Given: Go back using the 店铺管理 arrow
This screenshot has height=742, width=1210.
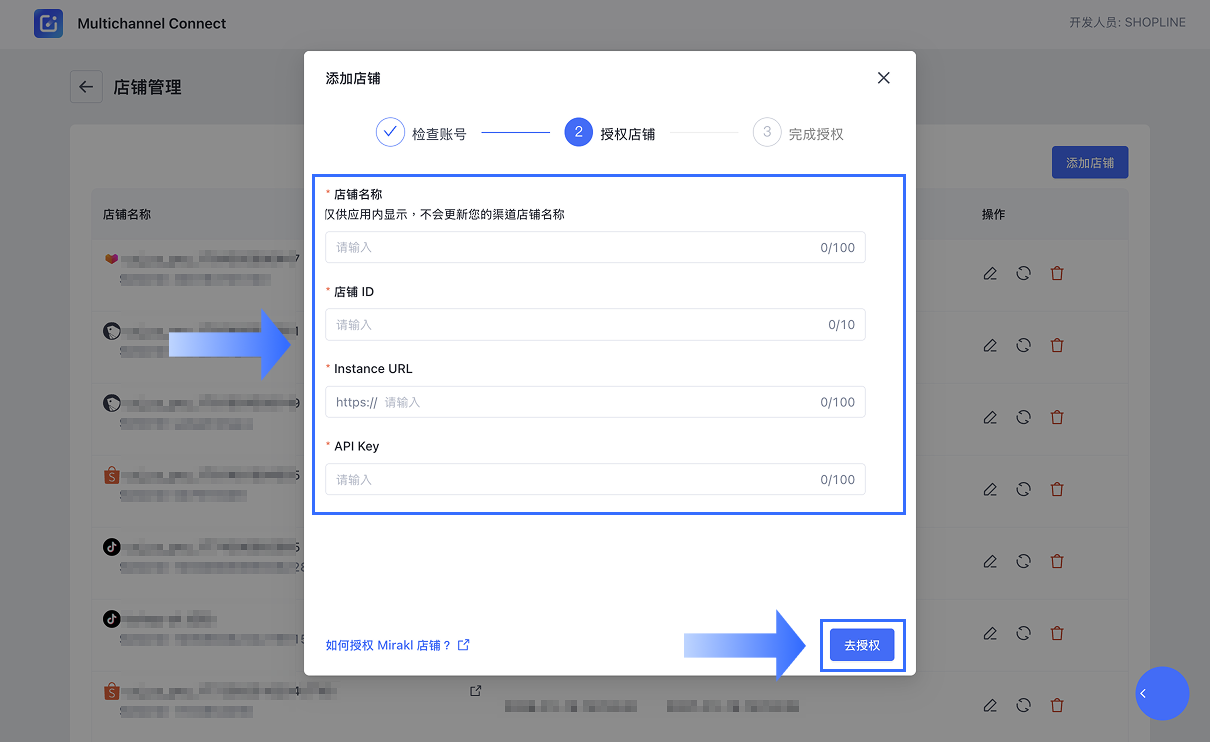Looking at the screenshot, I should (86, 87).
